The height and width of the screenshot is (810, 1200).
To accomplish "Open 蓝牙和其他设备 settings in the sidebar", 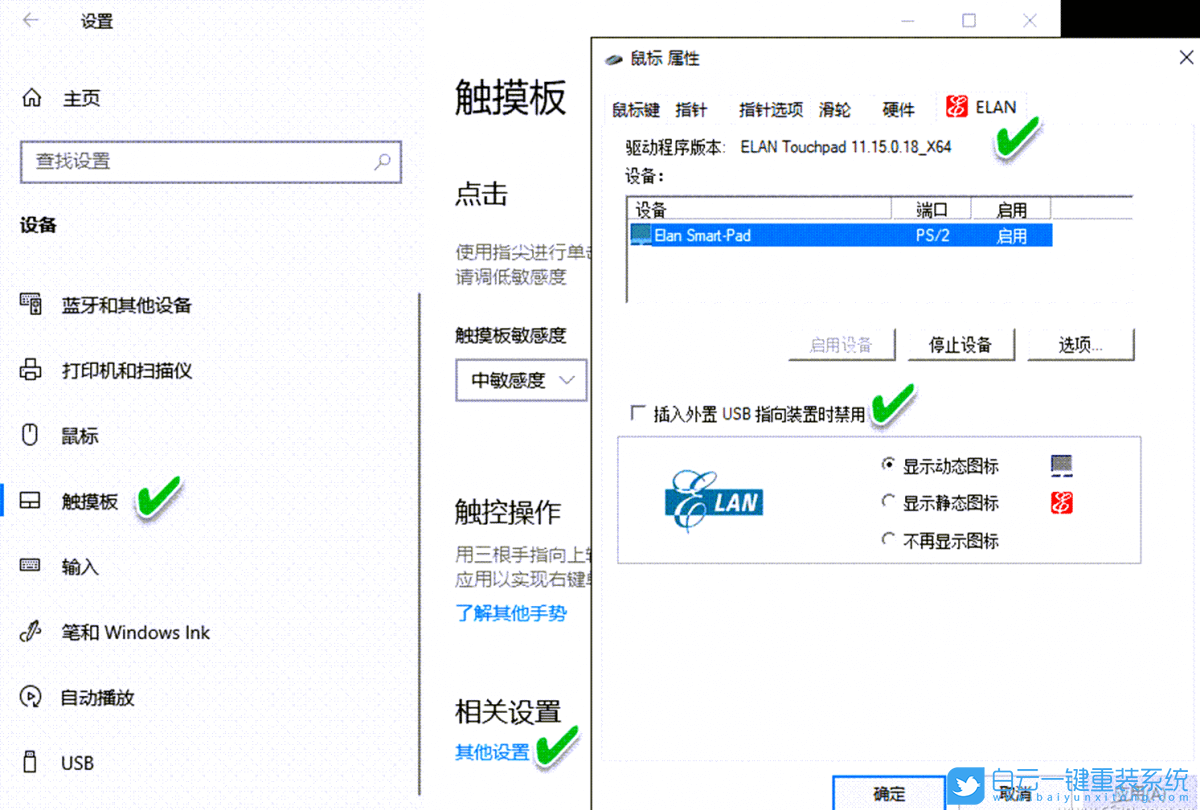I will click(x=28, y=305).
